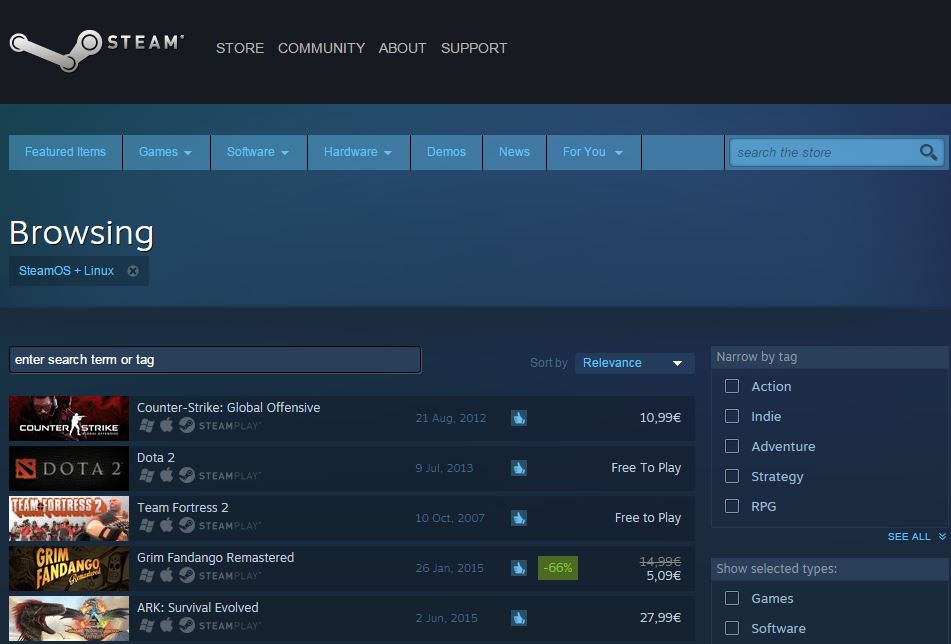951x644 pixels.
Task: Click the thumbs-up icon for ARK: Survival Evolved
Action: pos(518,618)
